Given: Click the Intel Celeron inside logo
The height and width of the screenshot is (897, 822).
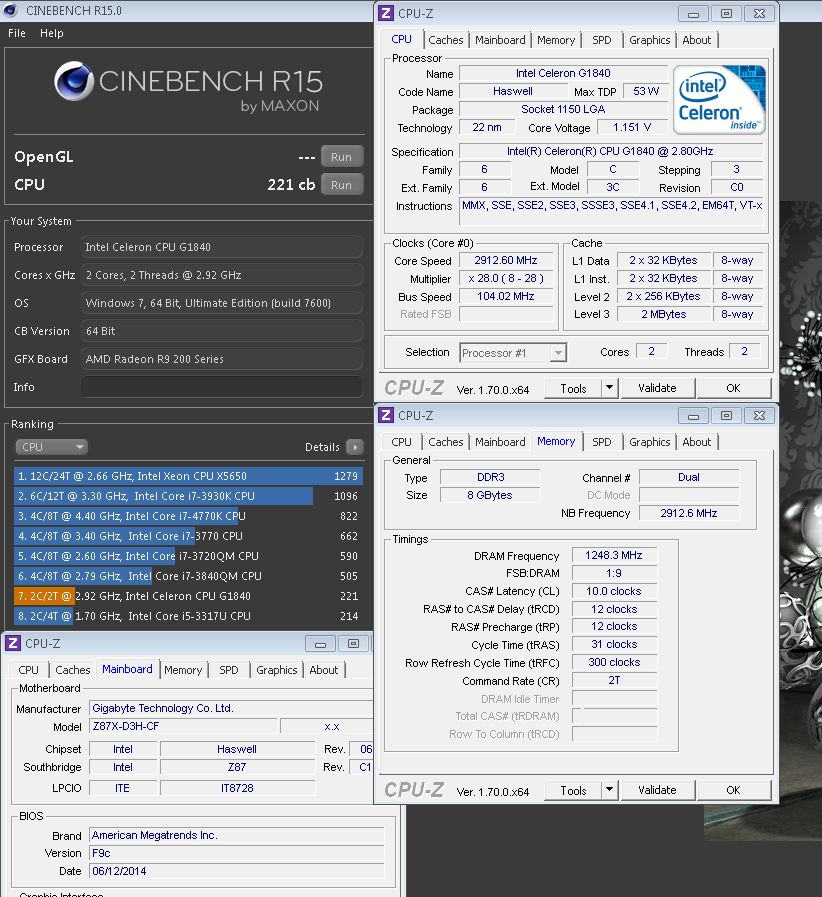Looking at the screenshot, I should click(x=720, y=100).
